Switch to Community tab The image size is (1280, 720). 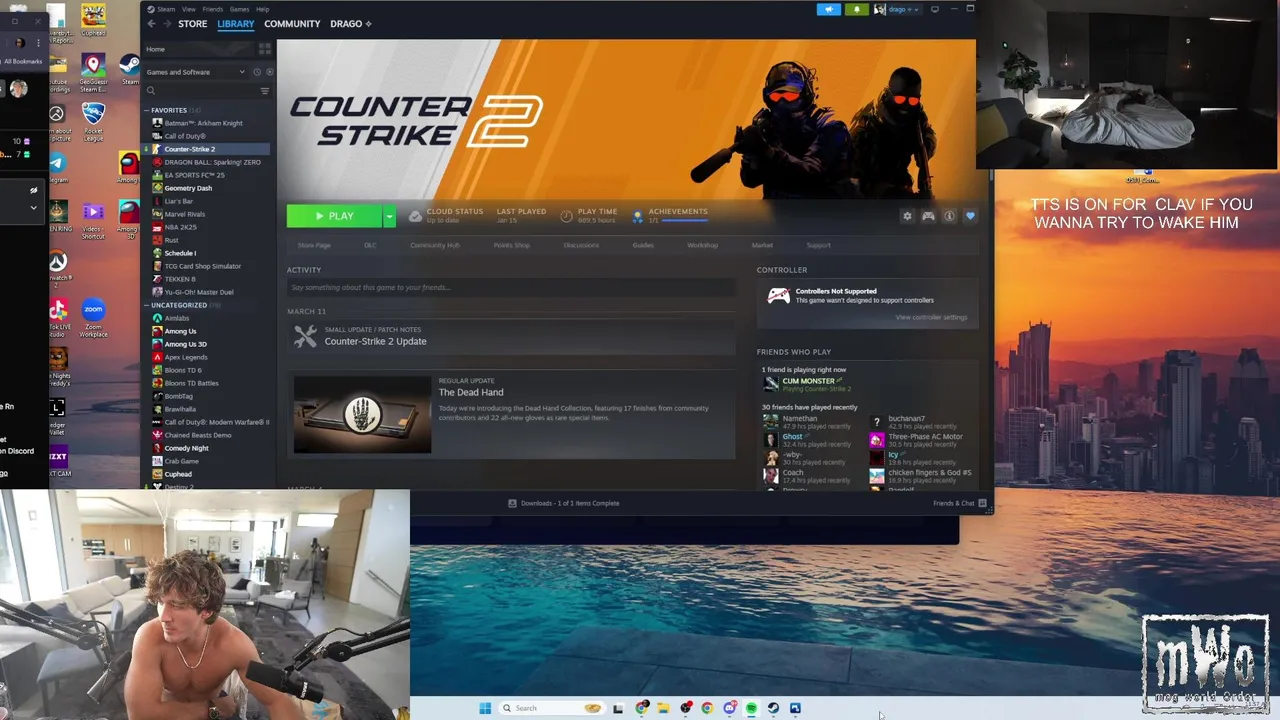click(292, 24)
